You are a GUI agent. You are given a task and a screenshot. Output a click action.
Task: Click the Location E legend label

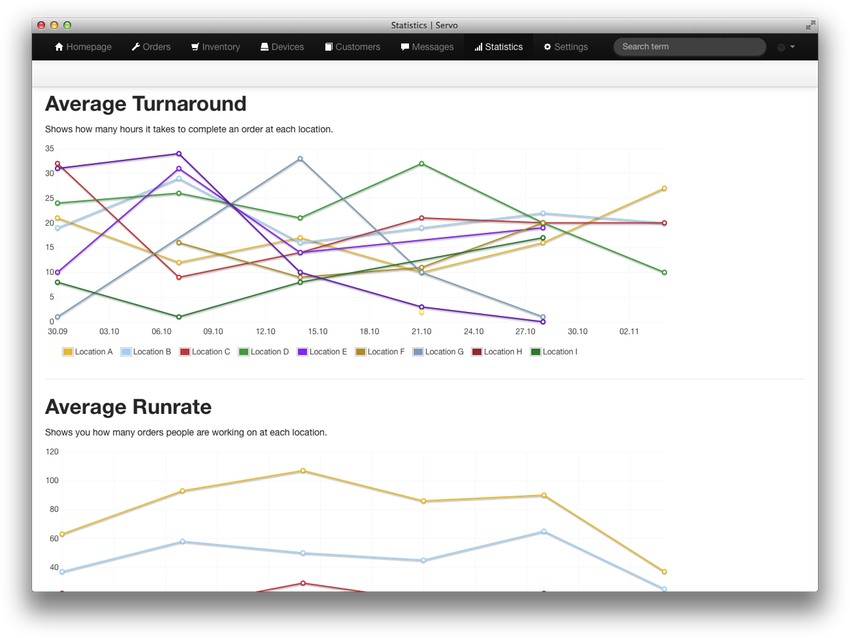[x=328, y=352]
